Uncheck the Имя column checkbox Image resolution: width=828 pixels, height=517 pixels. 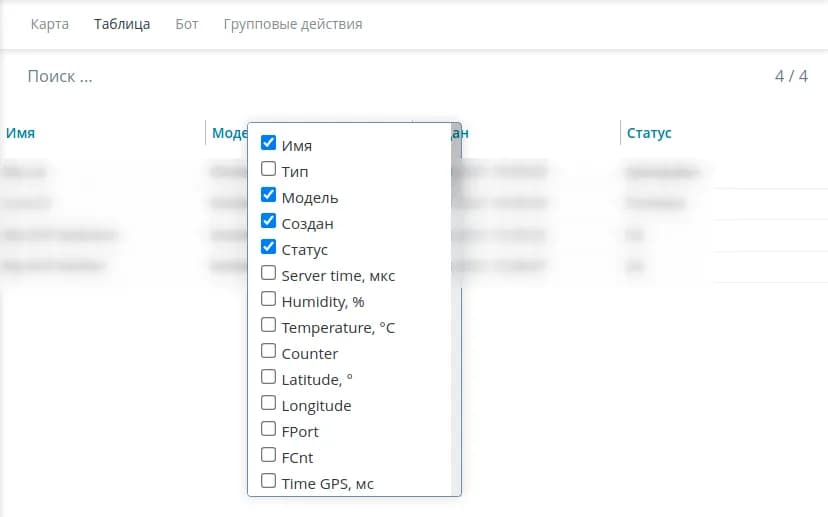[x=268, y=143]
